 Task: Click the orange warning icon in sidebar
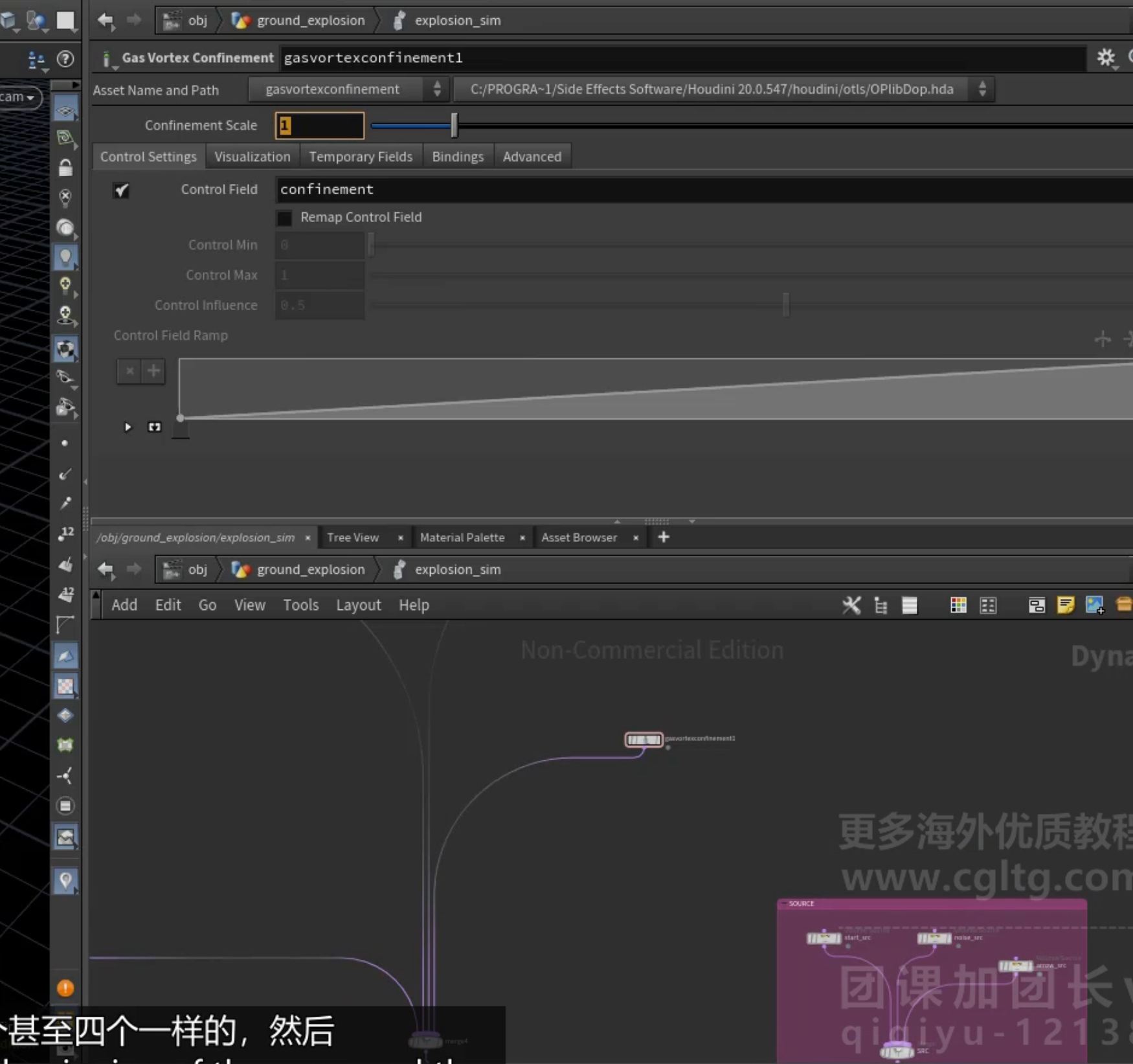tap(65, 988)
